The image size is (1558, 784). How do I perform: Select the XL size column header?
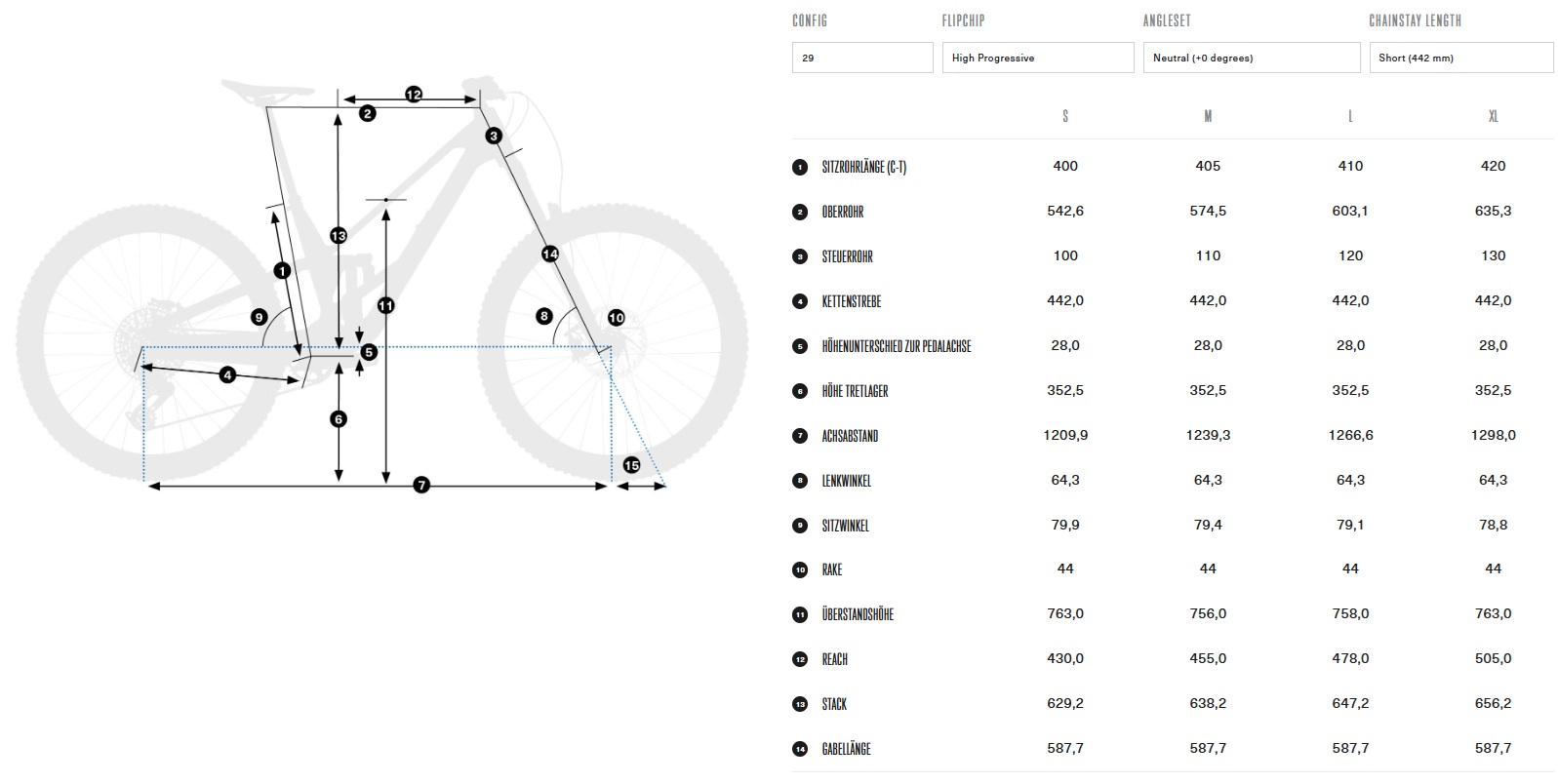[1493, 116]
